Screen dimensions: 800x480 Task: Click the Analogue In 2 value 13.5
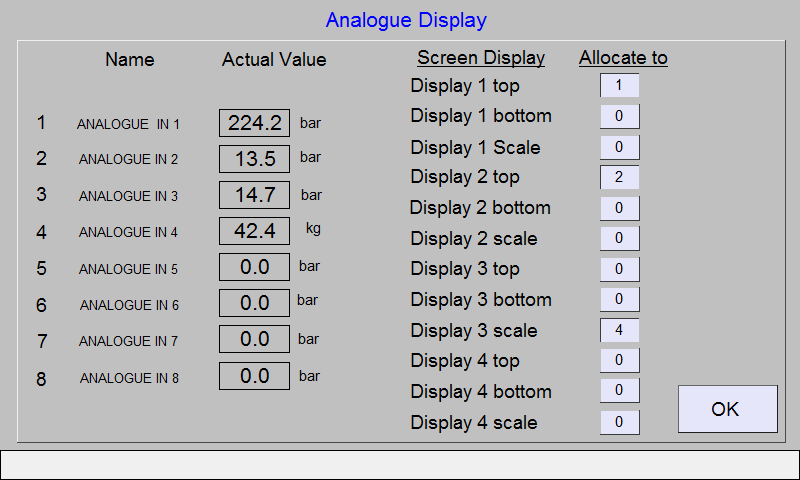coord(255,159)
